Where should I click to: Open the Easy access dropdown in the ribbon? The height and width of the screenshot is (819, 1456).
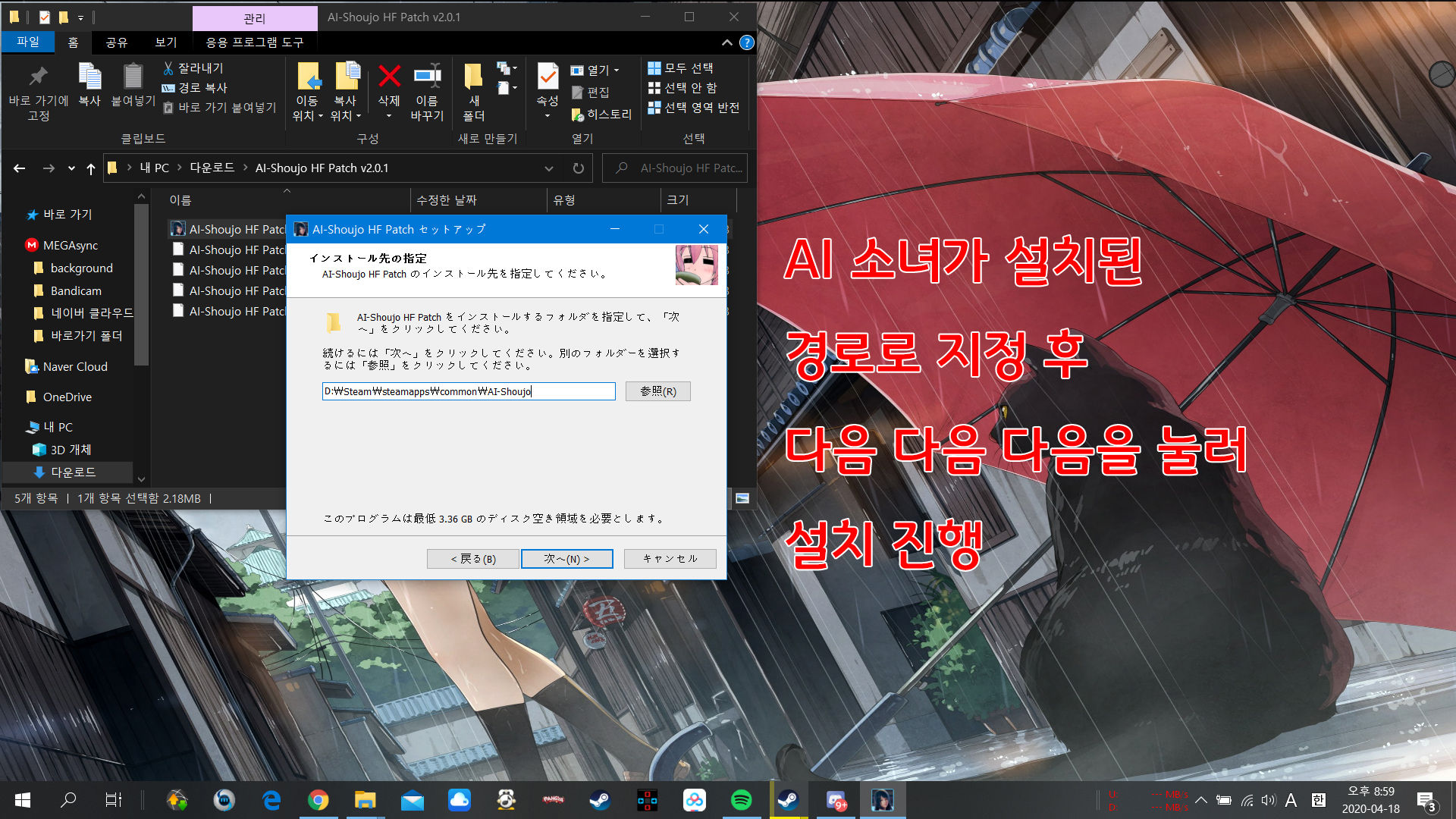pyautogui.click(x=507, y=88)
